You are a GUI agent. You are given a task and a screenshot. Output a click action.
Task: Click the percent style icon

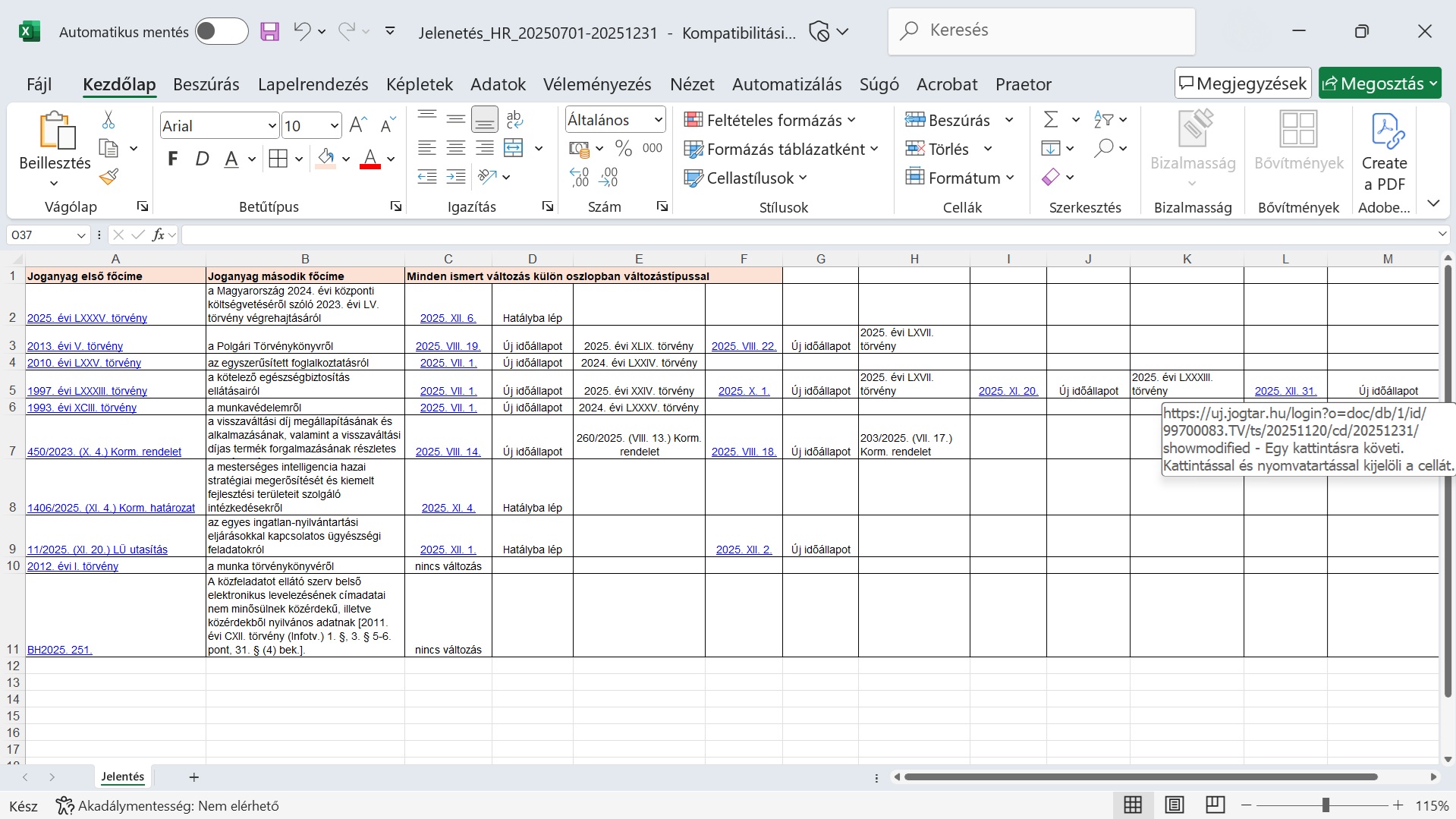pyautogui.click(x=624, y=149)
